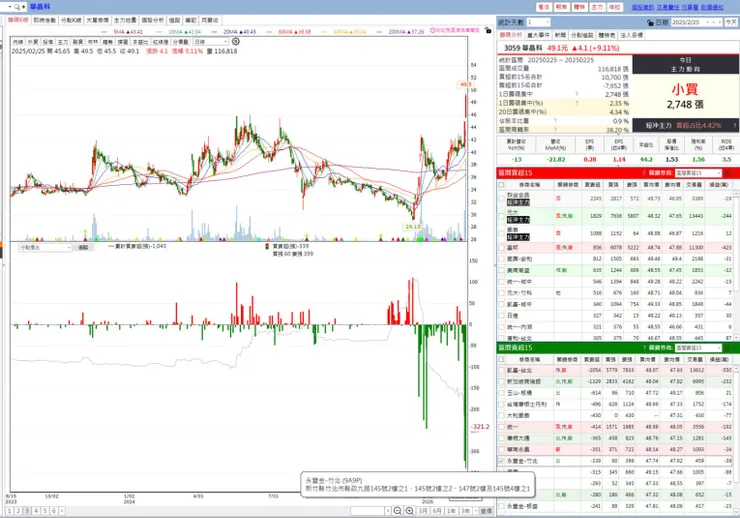Toggle the 外資 chart overlay button
Viewport: 740px width, 518px height.
pos(33,42)
